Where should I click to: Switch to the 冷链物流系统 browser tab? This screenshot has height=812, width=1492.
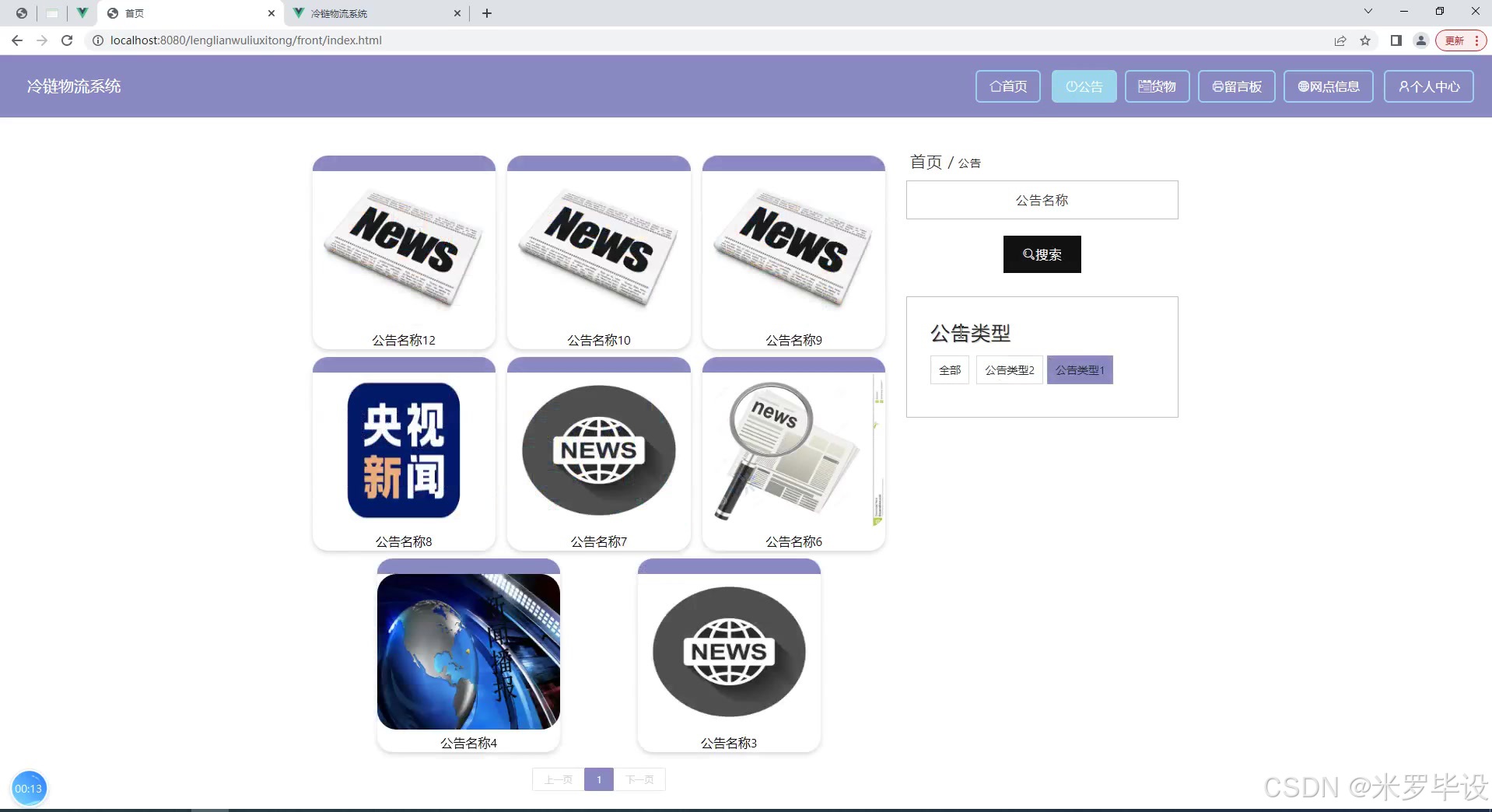coord(377,13)
